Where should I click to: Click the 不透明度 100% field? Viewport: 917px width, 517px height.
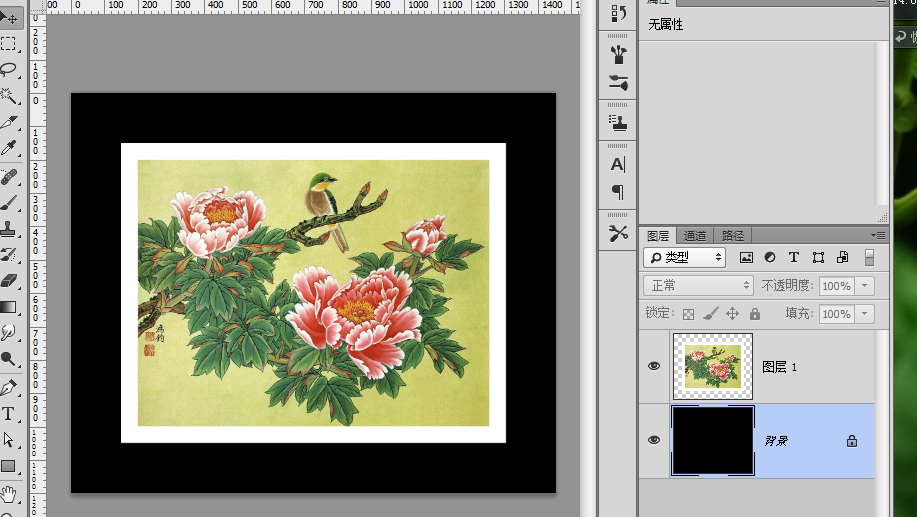click(x=836, y=286)
